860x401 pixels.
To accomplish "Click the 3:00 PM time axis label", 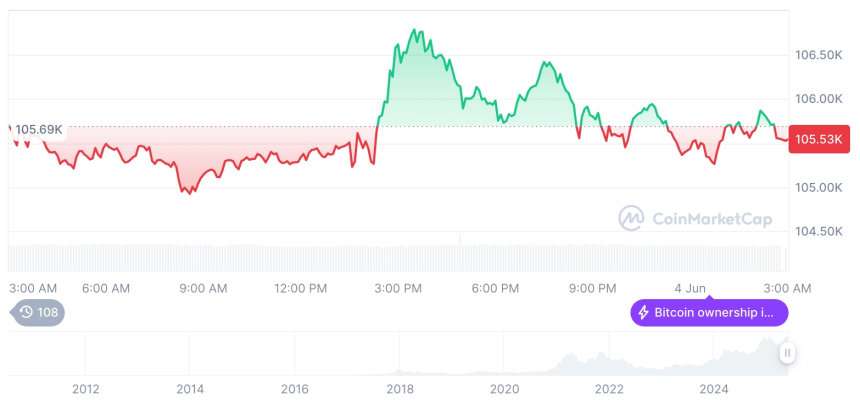I will [x=398, y=288].
